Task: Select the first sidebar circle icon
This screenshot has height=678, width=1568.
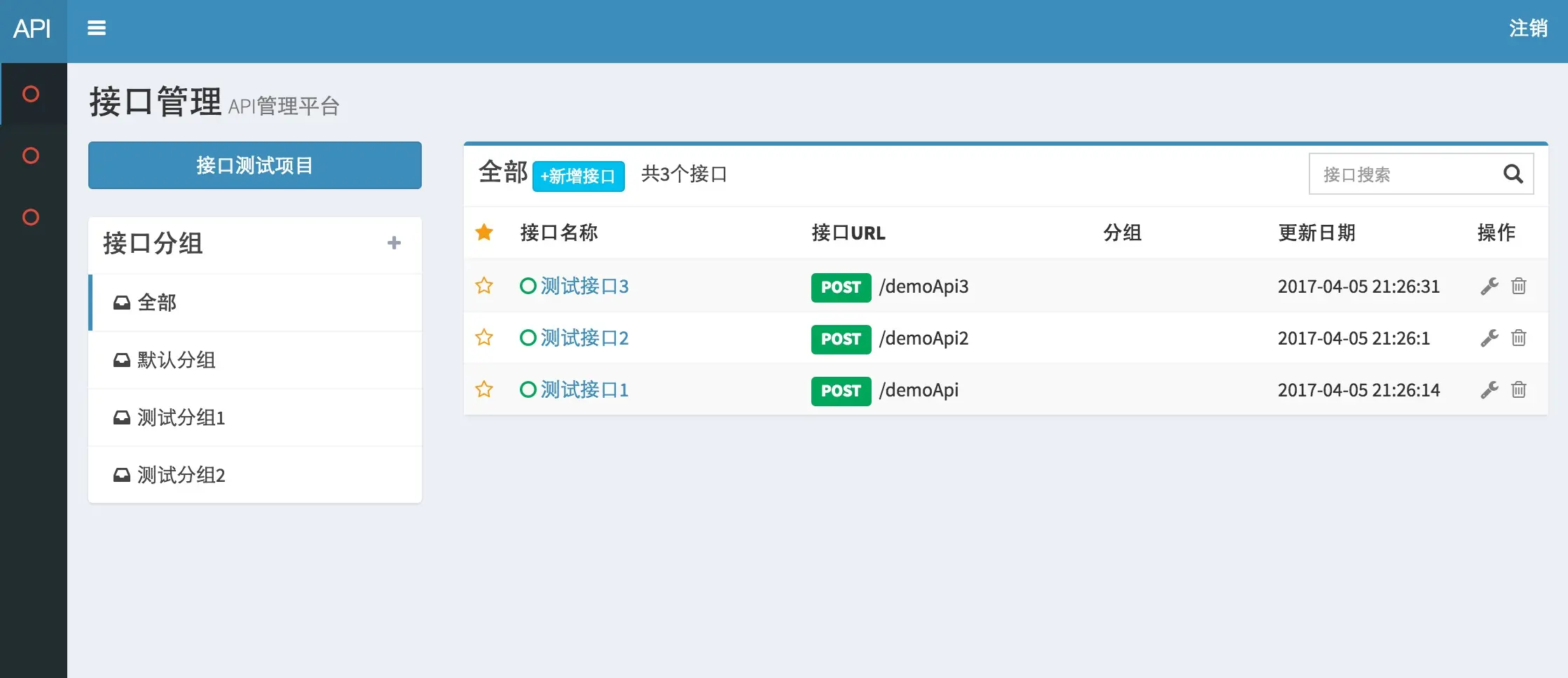Action: click(32, 93)
